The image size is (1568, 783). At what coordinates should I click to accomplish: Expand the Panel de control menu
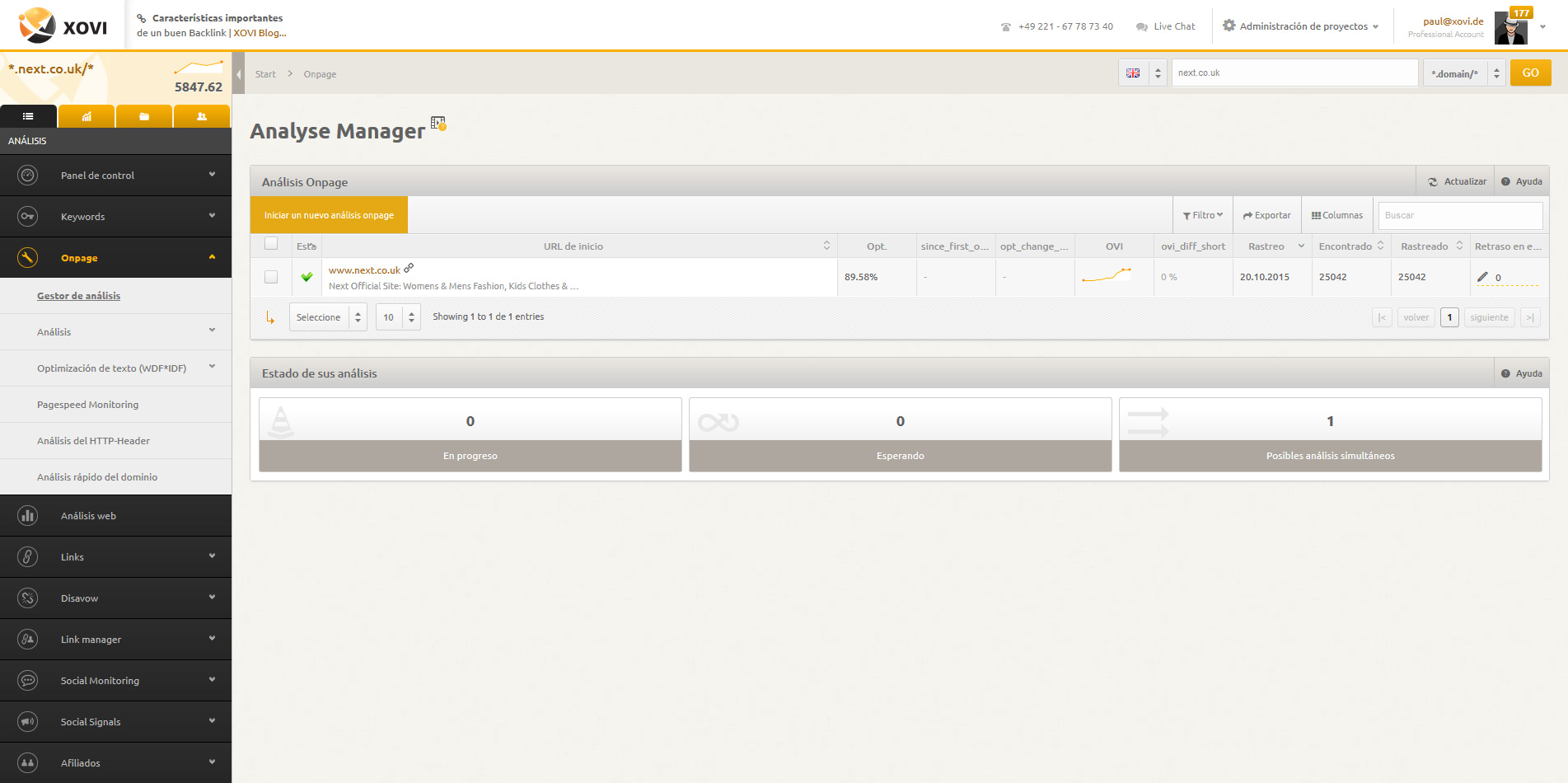(x=212, y=175)
